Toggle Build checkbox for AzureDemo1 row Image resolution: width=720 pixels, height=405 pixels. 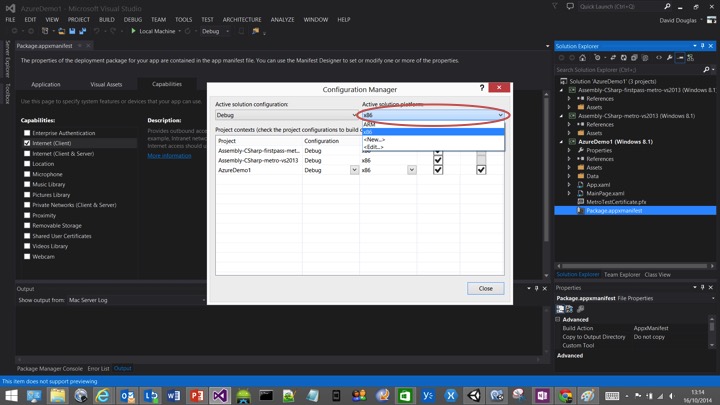tap(438, 170)
